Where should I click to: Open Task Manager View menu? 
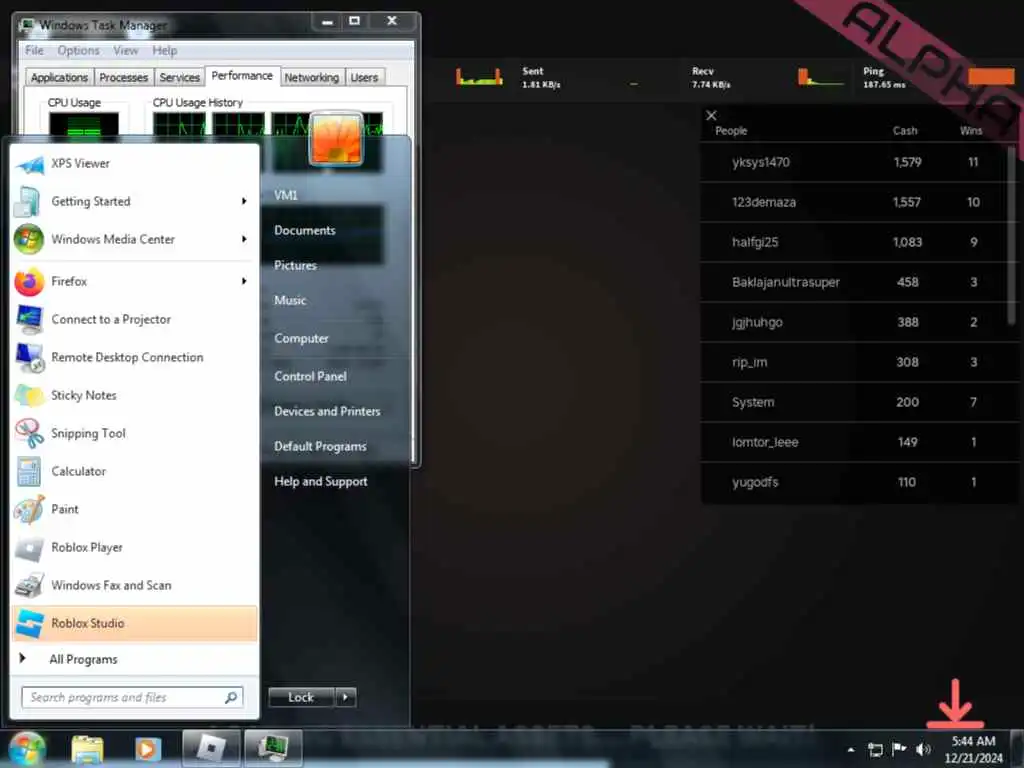(x=125, y=50)
